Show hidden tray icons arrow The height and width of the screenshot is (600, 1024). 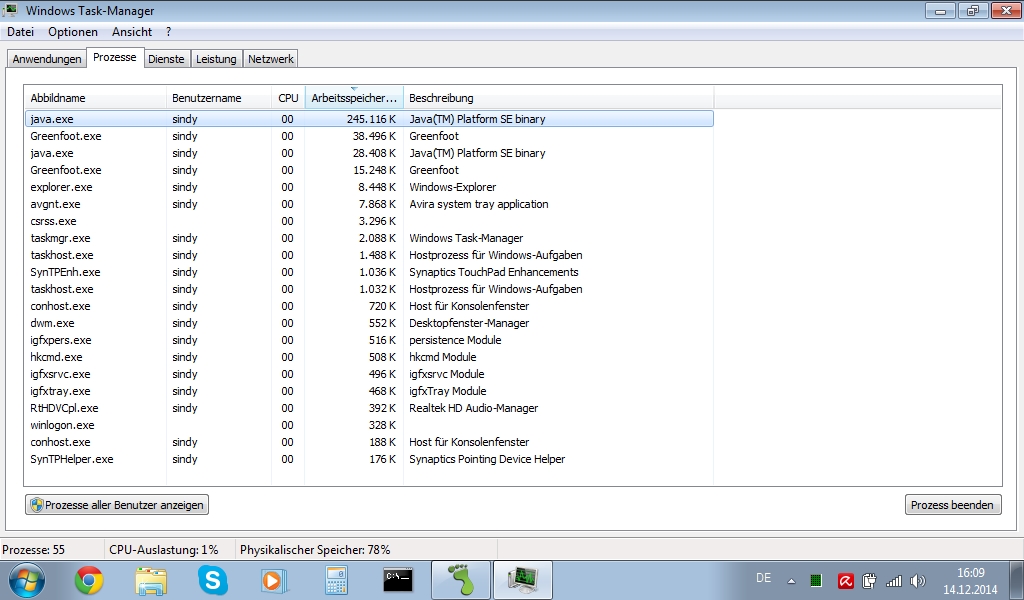pyautogui.click(x=792, y=580)
